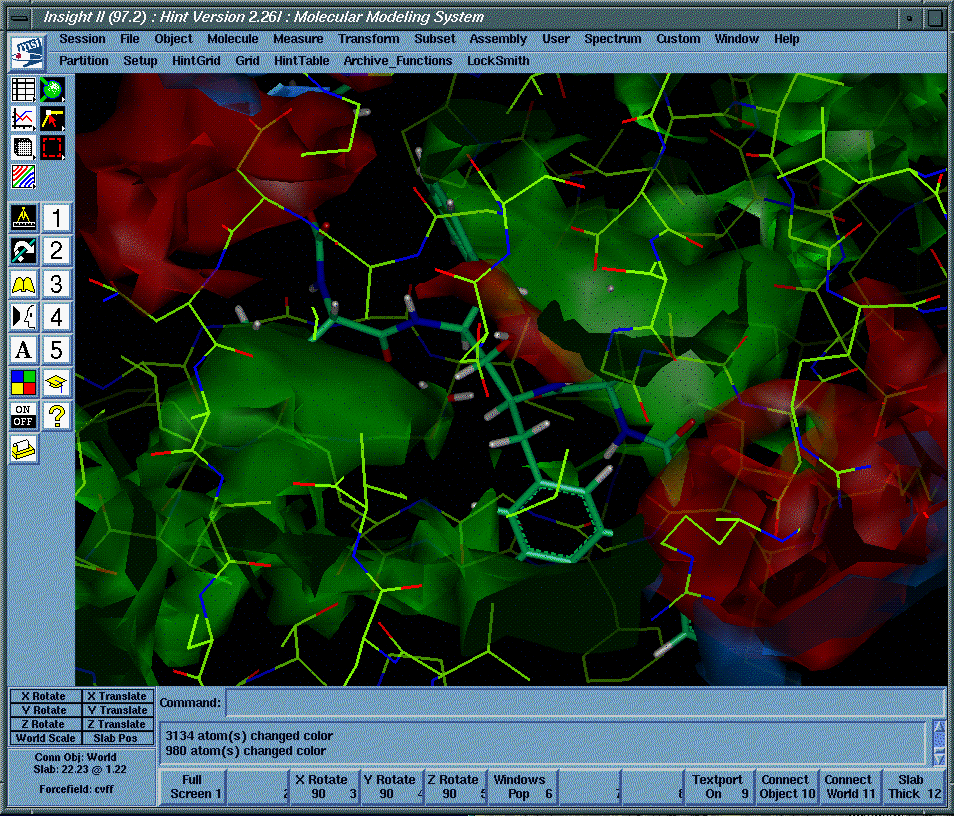Open the Session menu
This screenshot has height=816, width=954.
click(x=82, y=39)
